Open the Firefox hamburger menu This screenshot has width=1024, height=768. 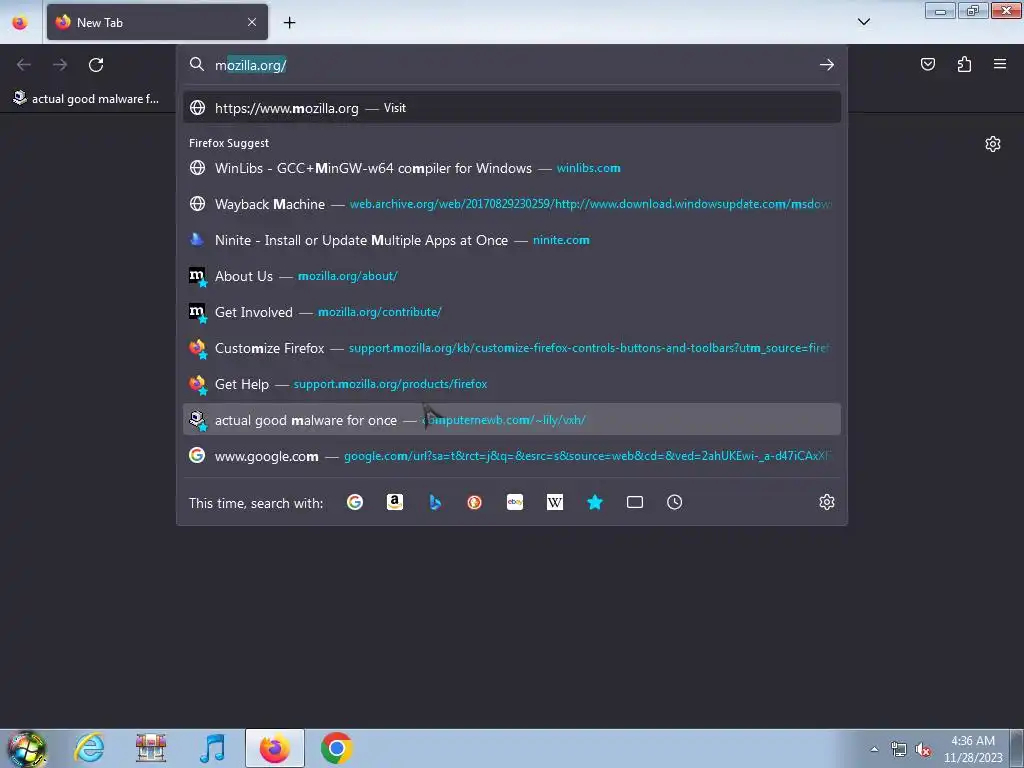1000,64
